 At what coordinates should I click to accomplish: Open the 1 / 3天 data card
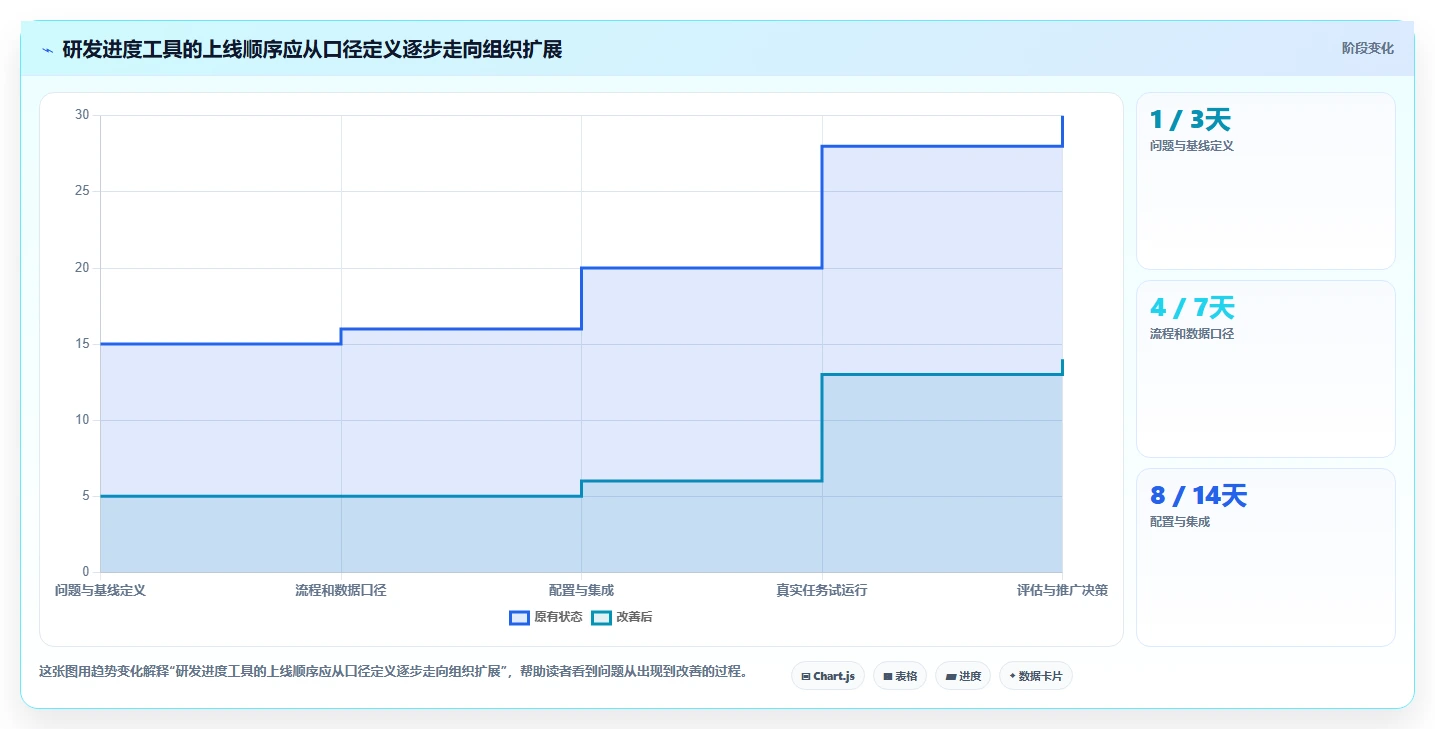point(1265,181)
